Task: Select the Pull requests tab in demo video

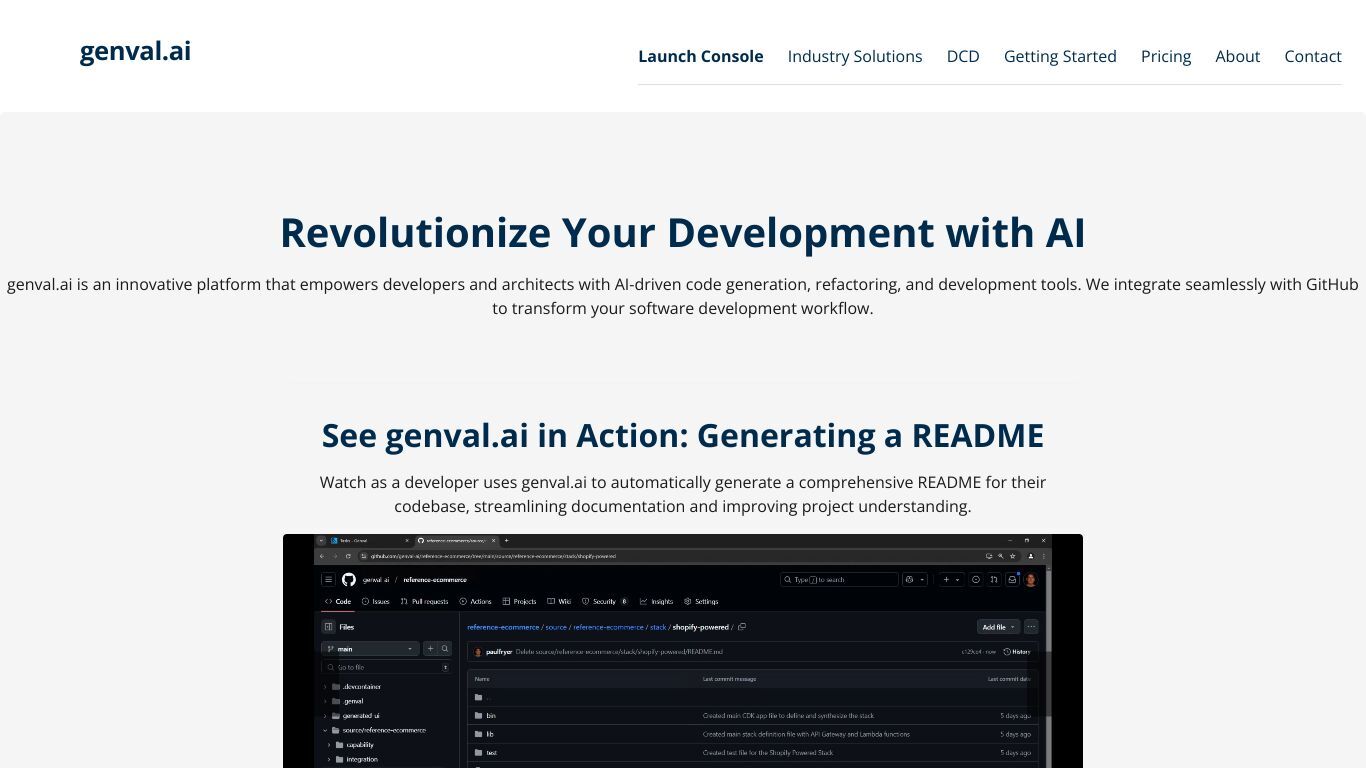Action: [424, 602]
